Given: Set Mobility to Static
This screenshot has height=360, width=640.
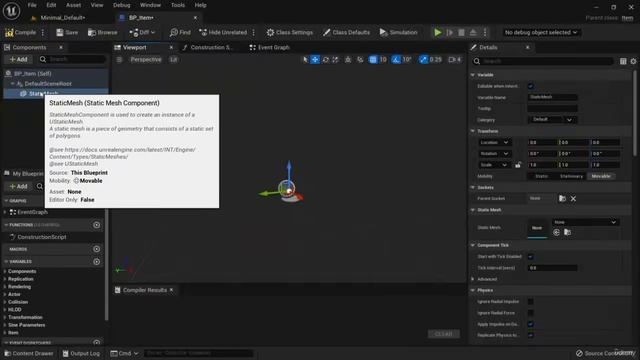Looking at the screenshot, I should coord(541,176).
